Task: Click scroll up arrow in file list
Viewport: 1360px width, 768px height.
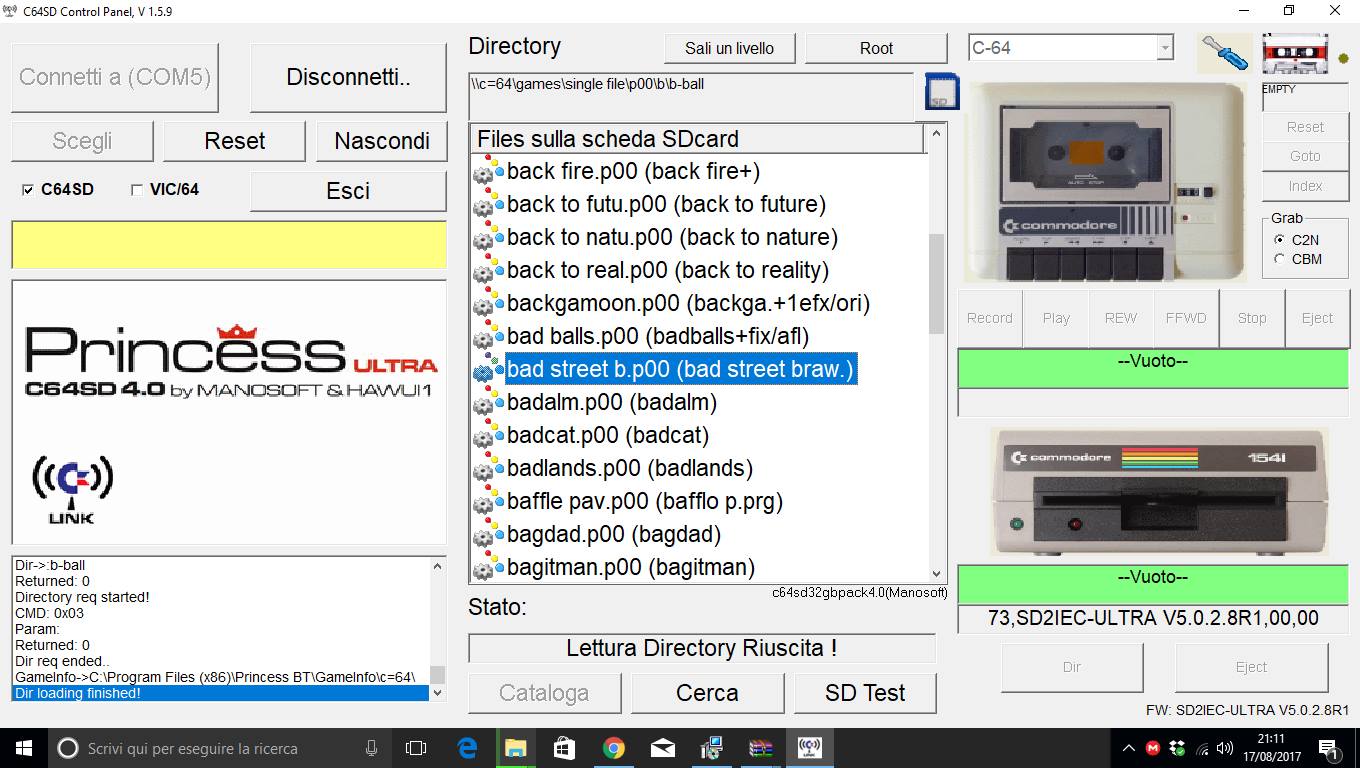Action: coord(937,133)
